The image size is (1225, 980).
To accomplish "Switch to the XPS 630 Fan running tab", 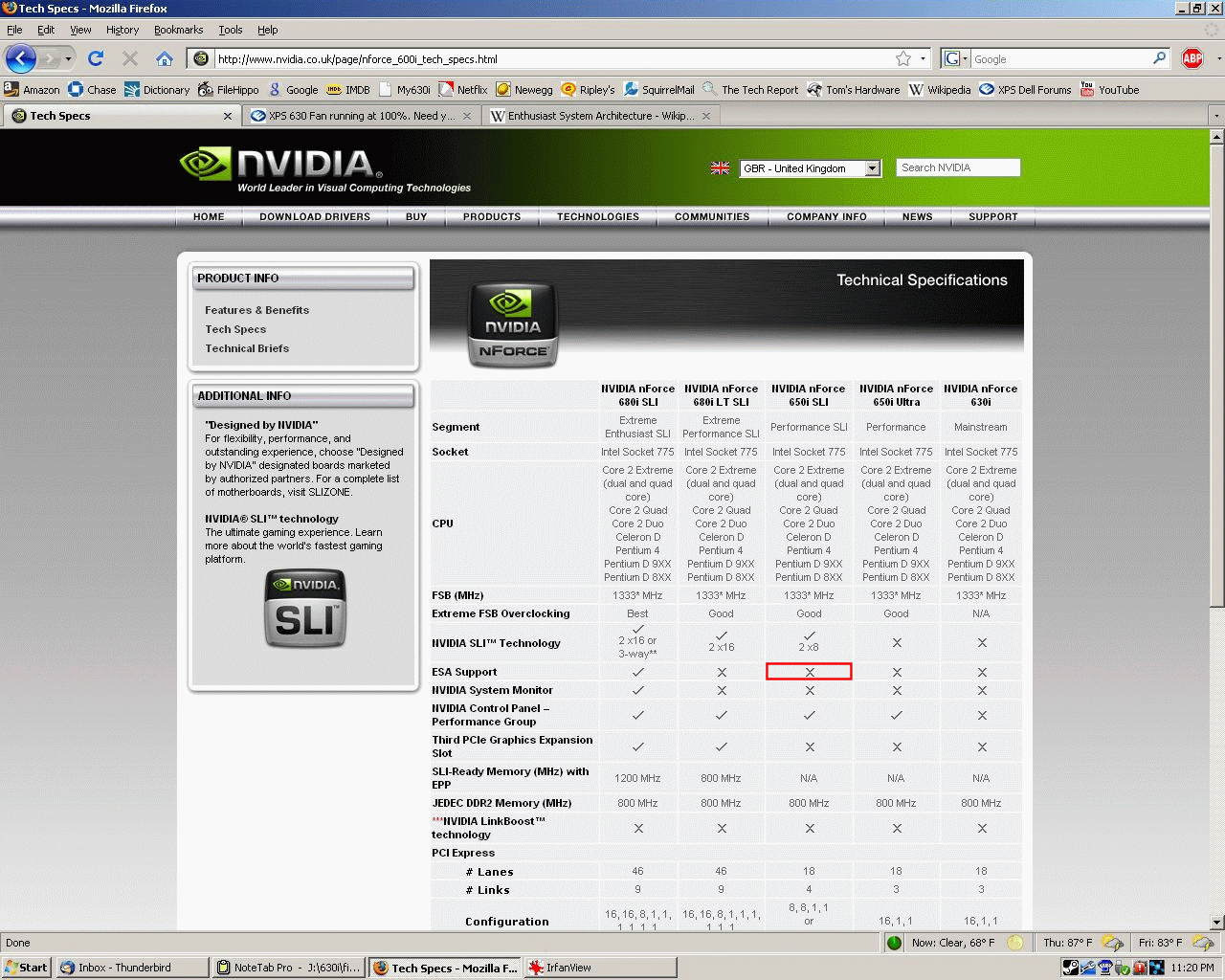I will pos(361,116).
